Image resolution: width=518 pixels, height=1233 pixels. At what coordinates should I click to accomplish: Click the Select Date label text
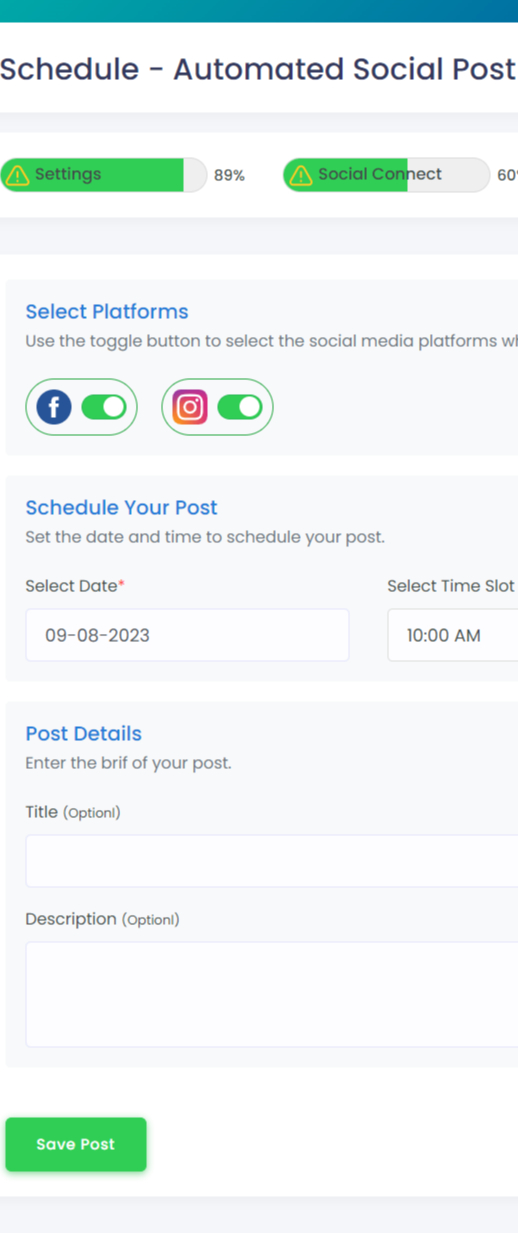click(71, 586)
